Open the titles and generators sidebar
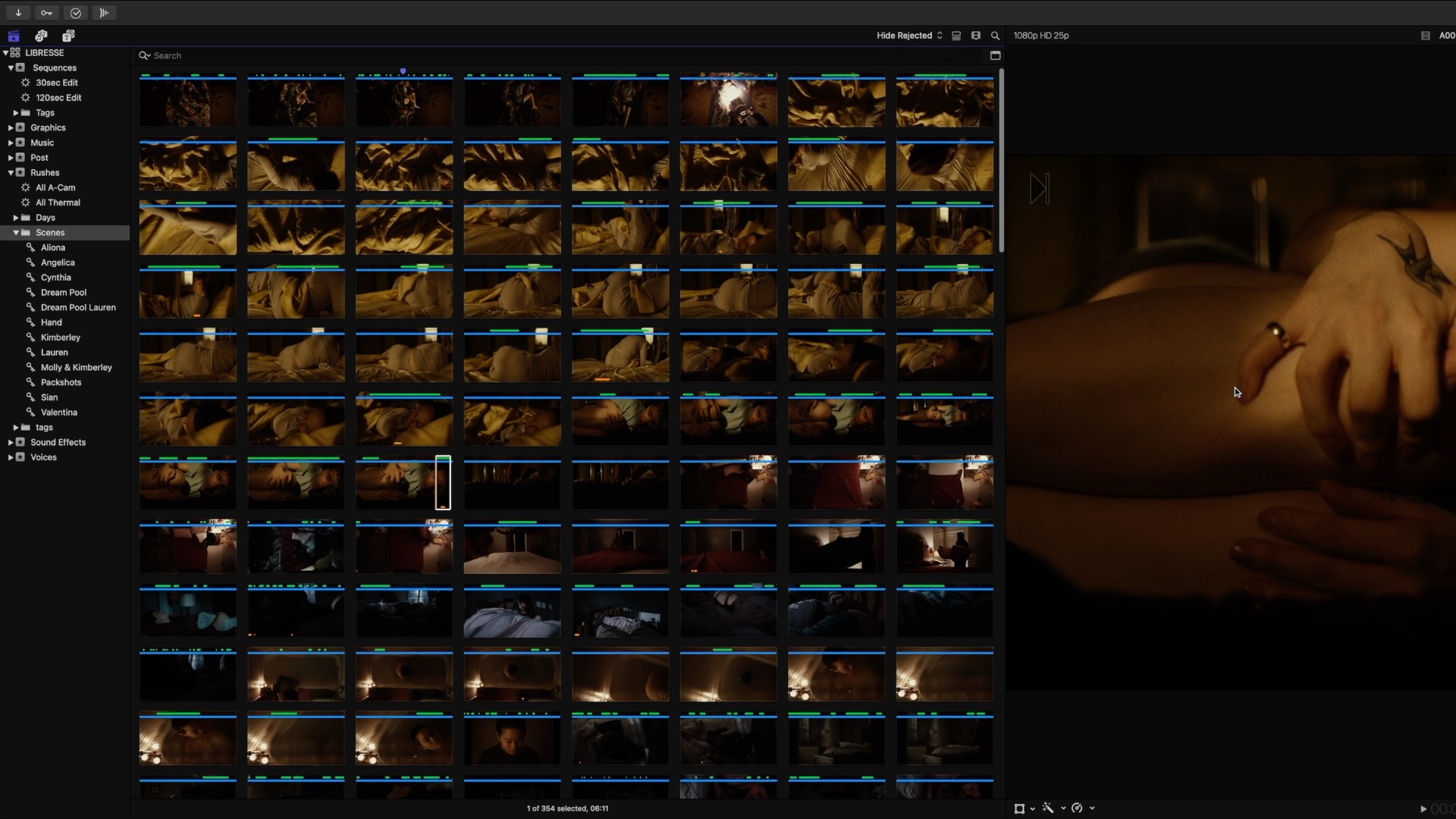 [68, 36]
